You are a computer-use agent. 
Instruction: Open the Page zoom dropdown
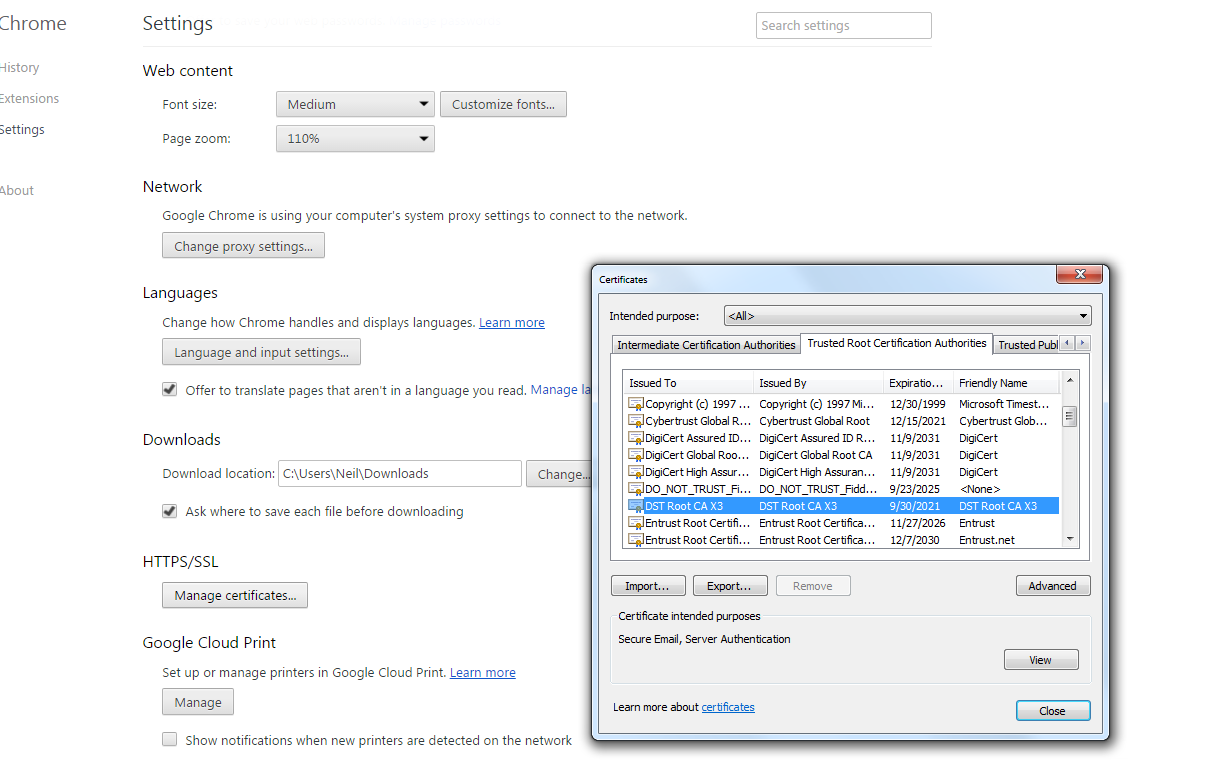tap(355, 138)
